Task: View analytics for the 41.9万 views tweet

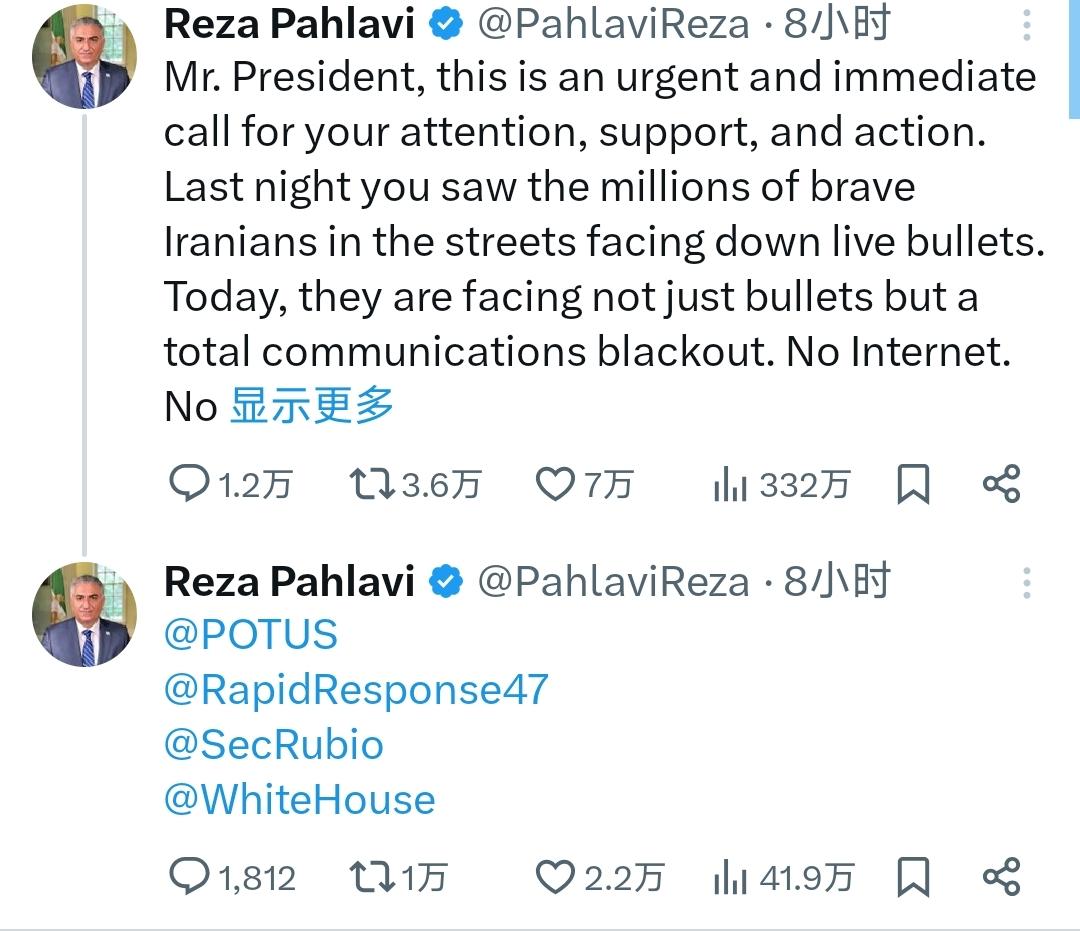Action: click(730, 878)
